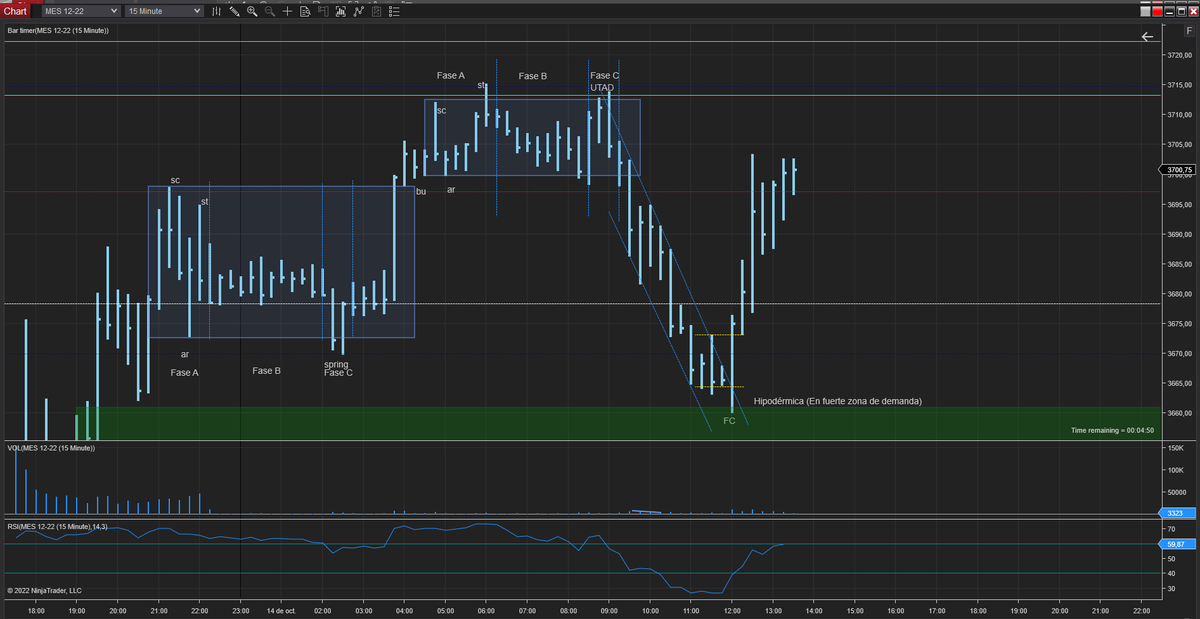The image size is (1200, 619).
Task: Activate the zoom out magnifier
Action: (270, 11)
